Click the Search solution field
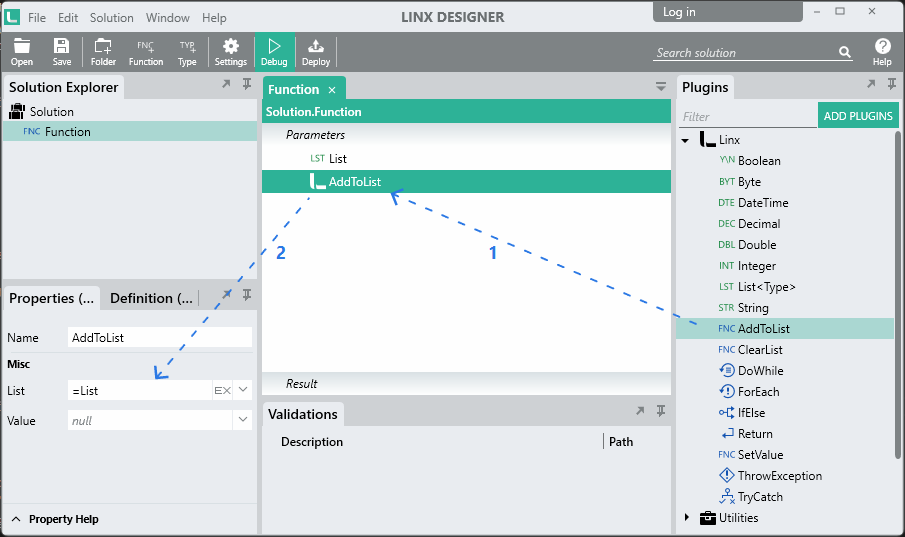Viewport: 905px width, 537px height. pyautogui.click(x=746, y=53)
